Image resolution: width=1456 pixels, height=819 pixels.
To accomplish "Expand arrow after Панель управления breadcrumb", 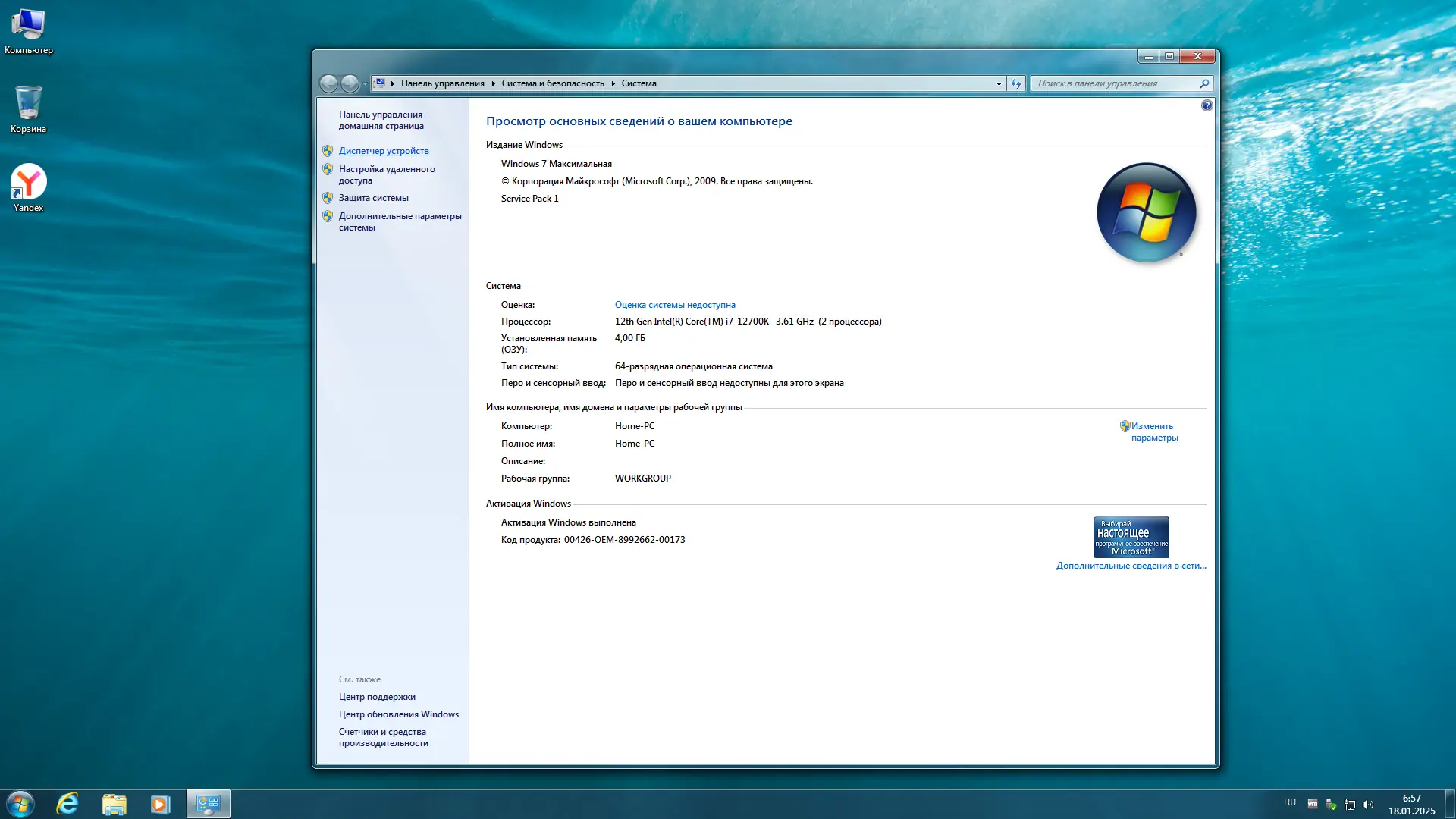I will click(x=493, y=83).
